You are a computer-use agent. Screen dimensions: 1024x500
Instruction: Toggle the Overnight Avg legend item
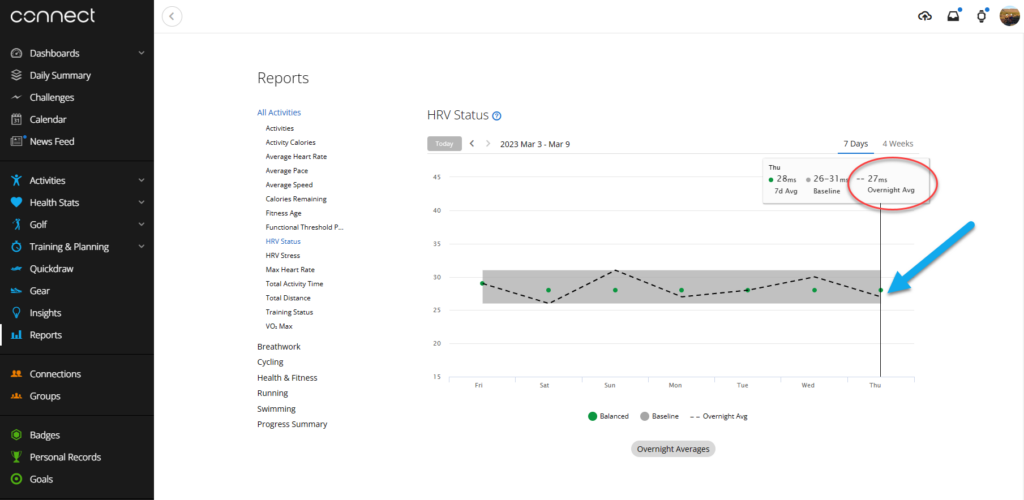(718, 416)
